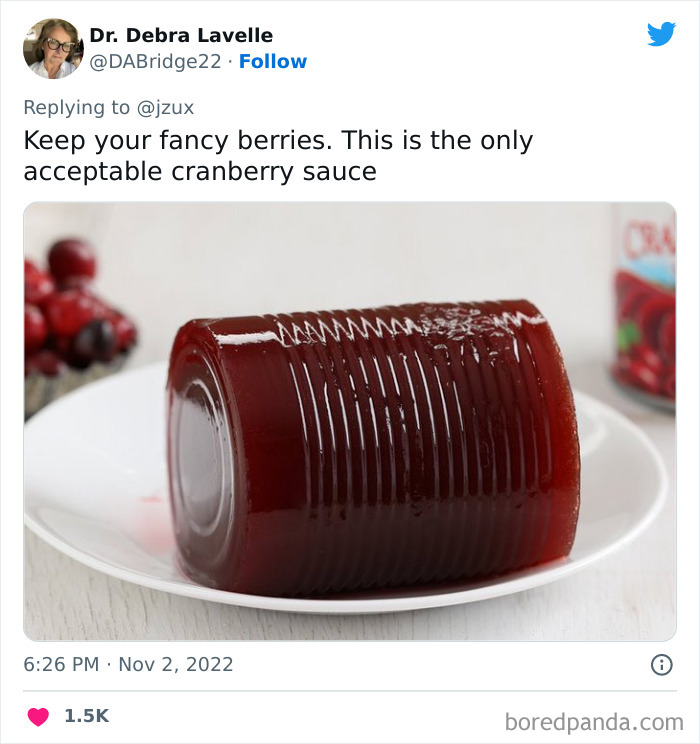Open the 6:26 PM timestamp link
The width and height of the screenshot is (700, 744).
(61, 664)
